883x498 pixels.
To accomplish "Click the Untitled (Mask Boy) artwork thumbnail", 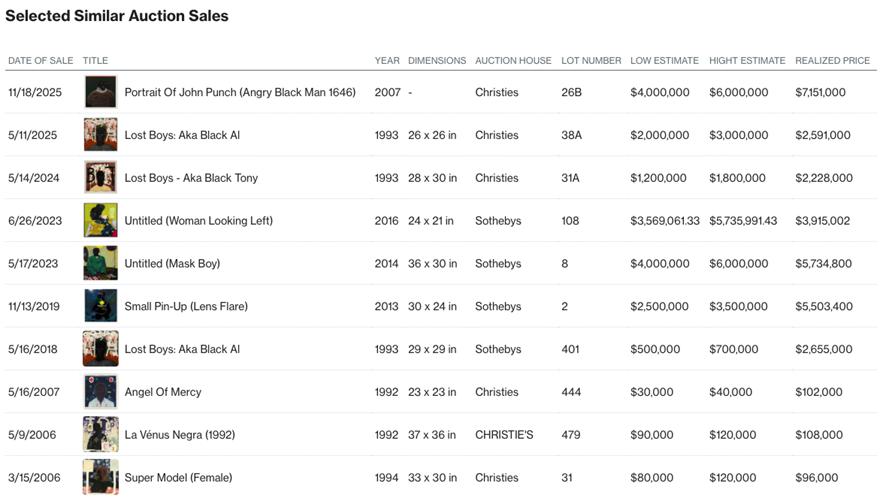I will click(100, 264).
